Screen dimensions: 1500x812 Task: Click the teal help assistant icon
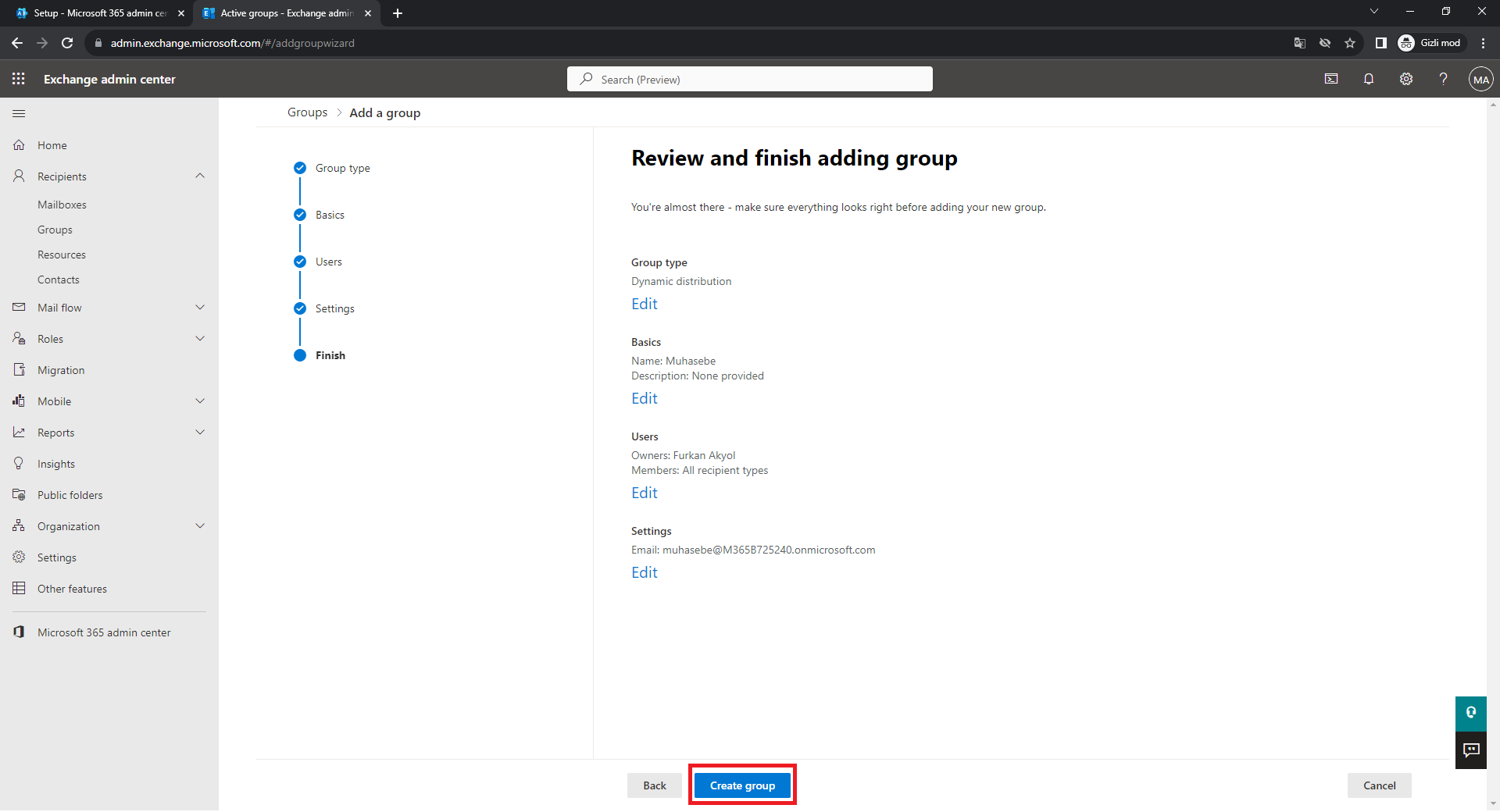[1471, 713]
